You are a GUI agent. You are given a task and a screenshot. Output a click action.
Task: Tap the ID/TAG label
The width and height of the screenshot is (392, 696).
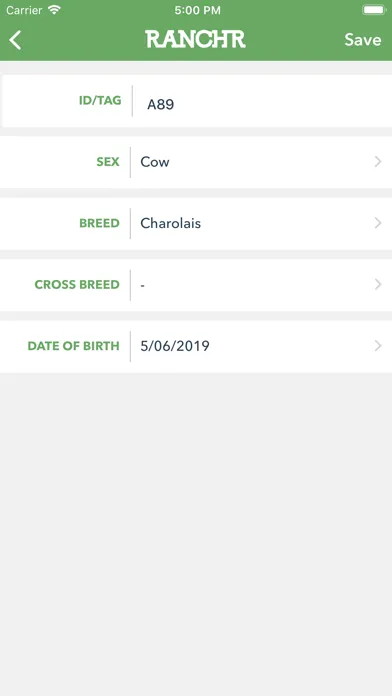pyautogui.click(x=100, y=101)
